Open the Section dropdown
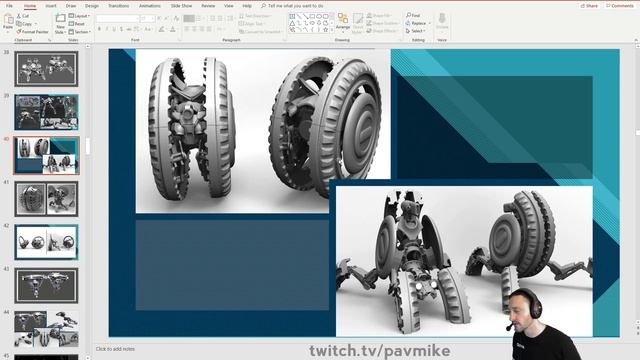The height and width of the screenshot is (360, 640). [x=80, y=31]
